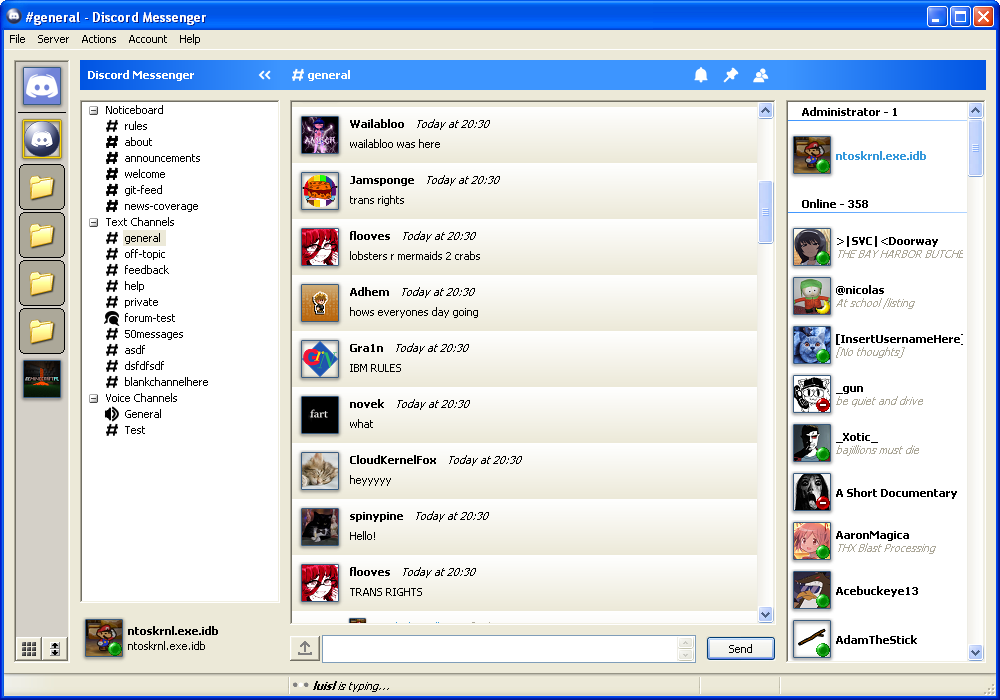This screenshot has width=1000, height=700.
Task: Click the Send button
Action: click(x=740, y=648)
